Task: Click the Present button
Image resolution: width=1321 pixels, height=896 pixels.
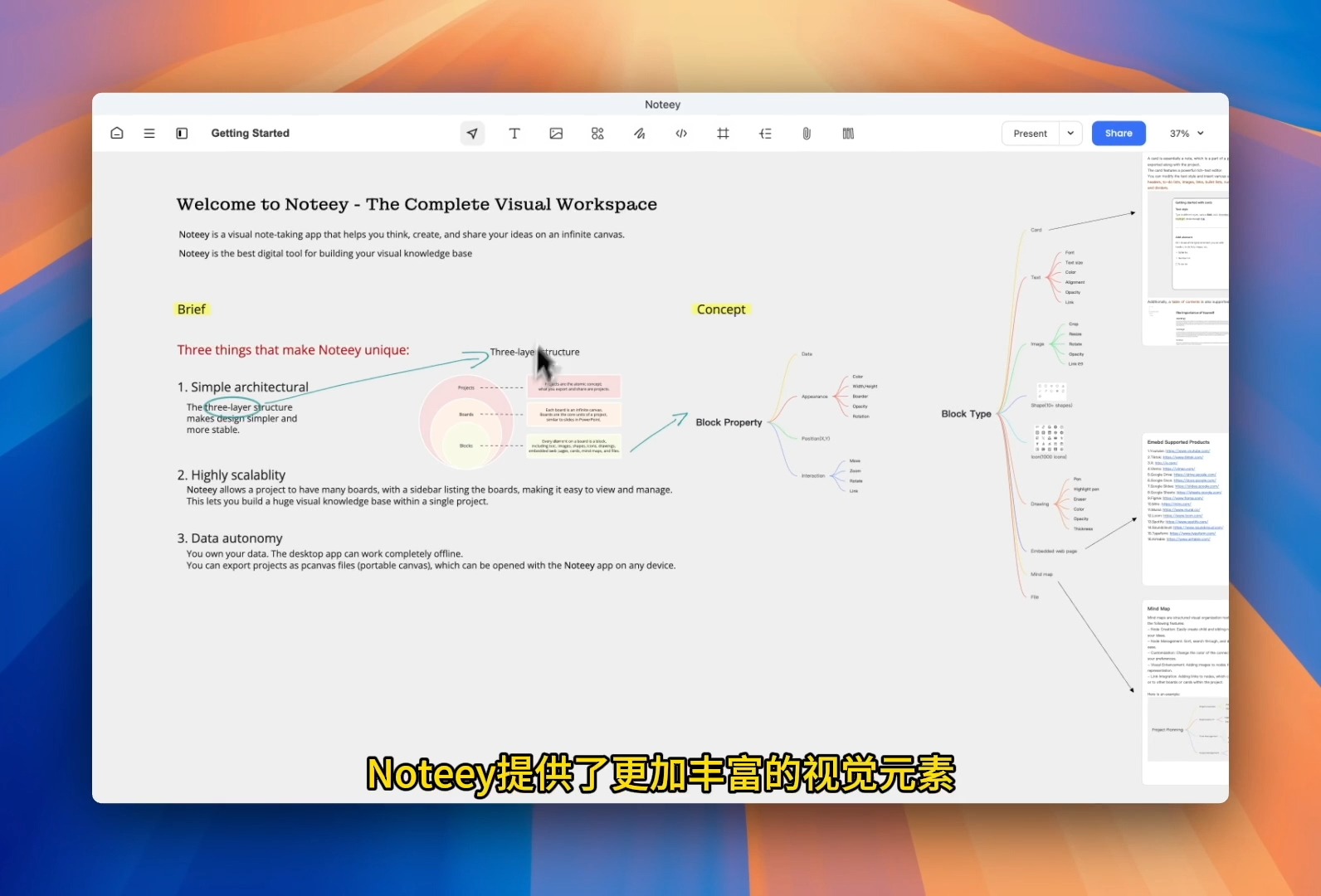Action: click(x=1030, y=134)
